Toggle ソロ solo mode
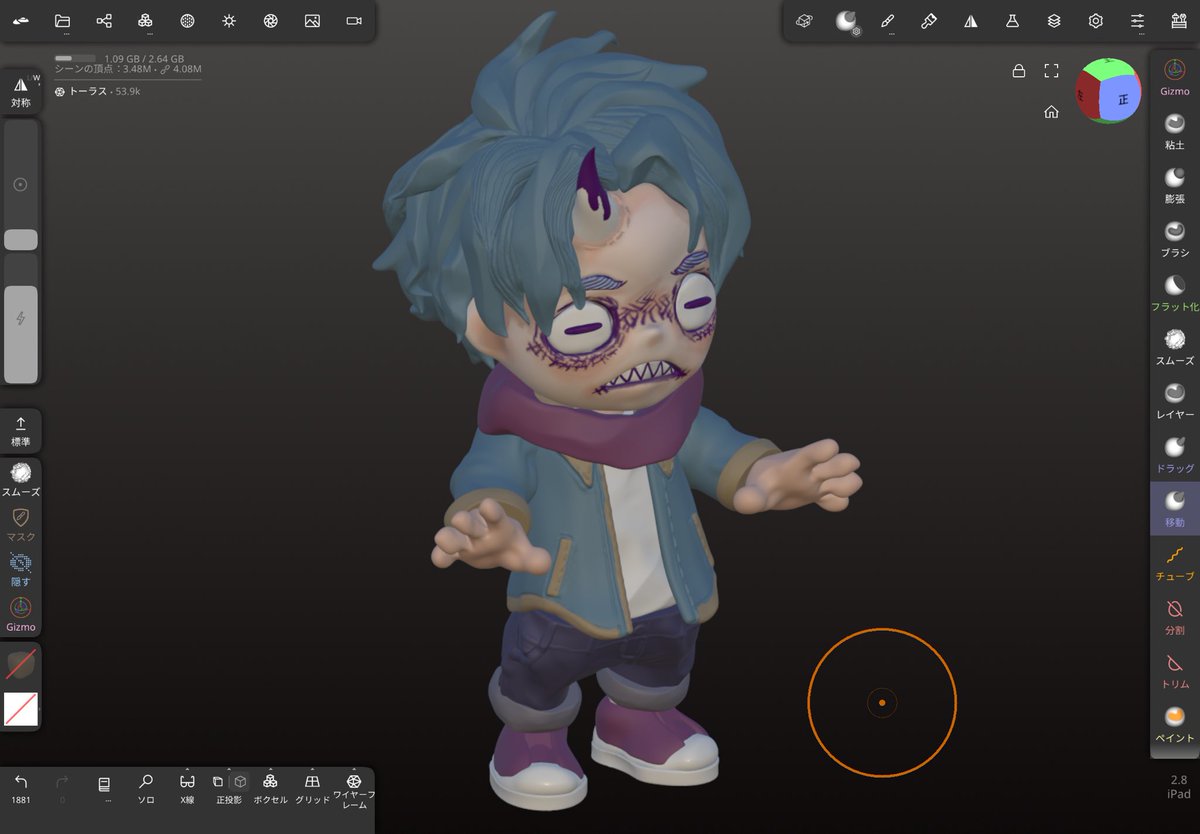 click(146, 789)
